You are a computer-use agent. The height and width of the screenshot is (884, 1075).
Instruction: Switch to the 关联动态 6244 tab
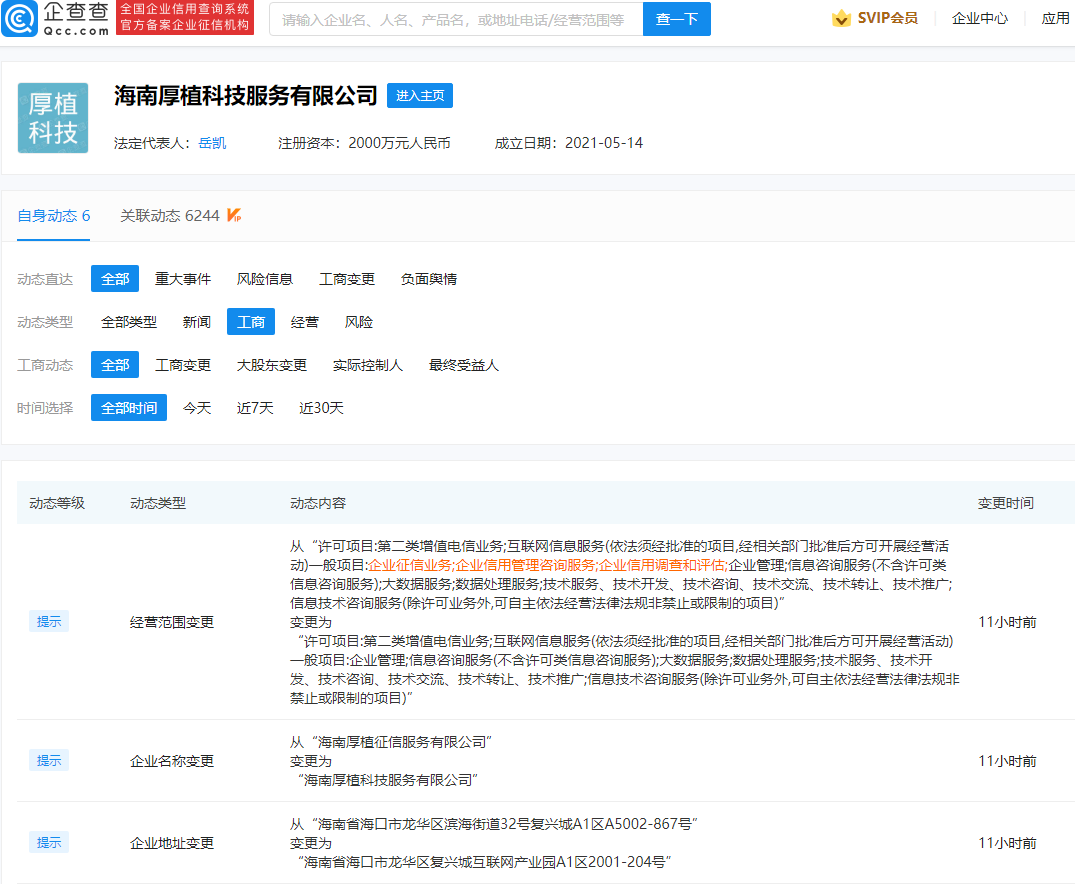[170, 216]
